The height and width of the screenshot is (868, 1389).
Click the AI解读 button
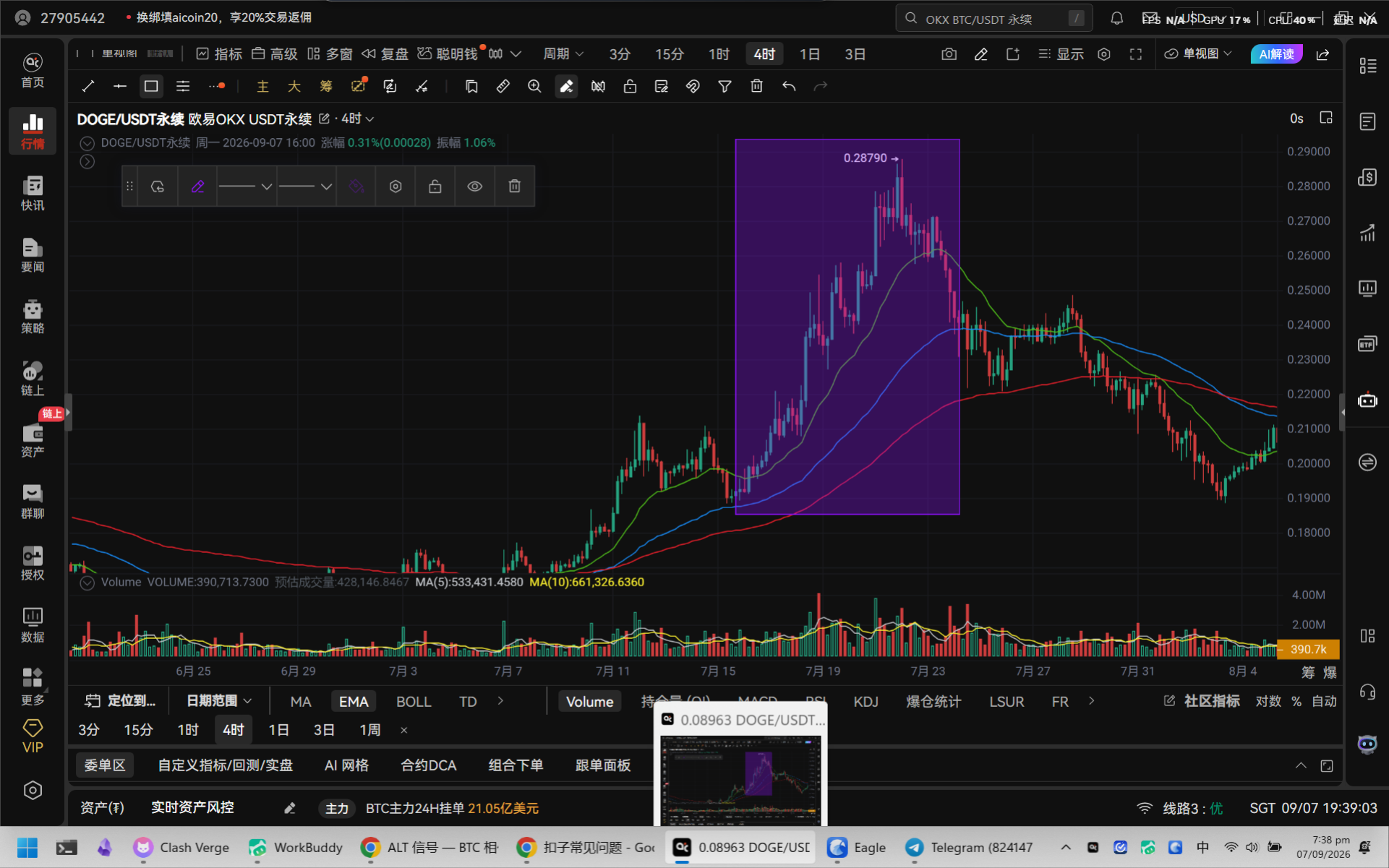click(x=1276, y=54)
